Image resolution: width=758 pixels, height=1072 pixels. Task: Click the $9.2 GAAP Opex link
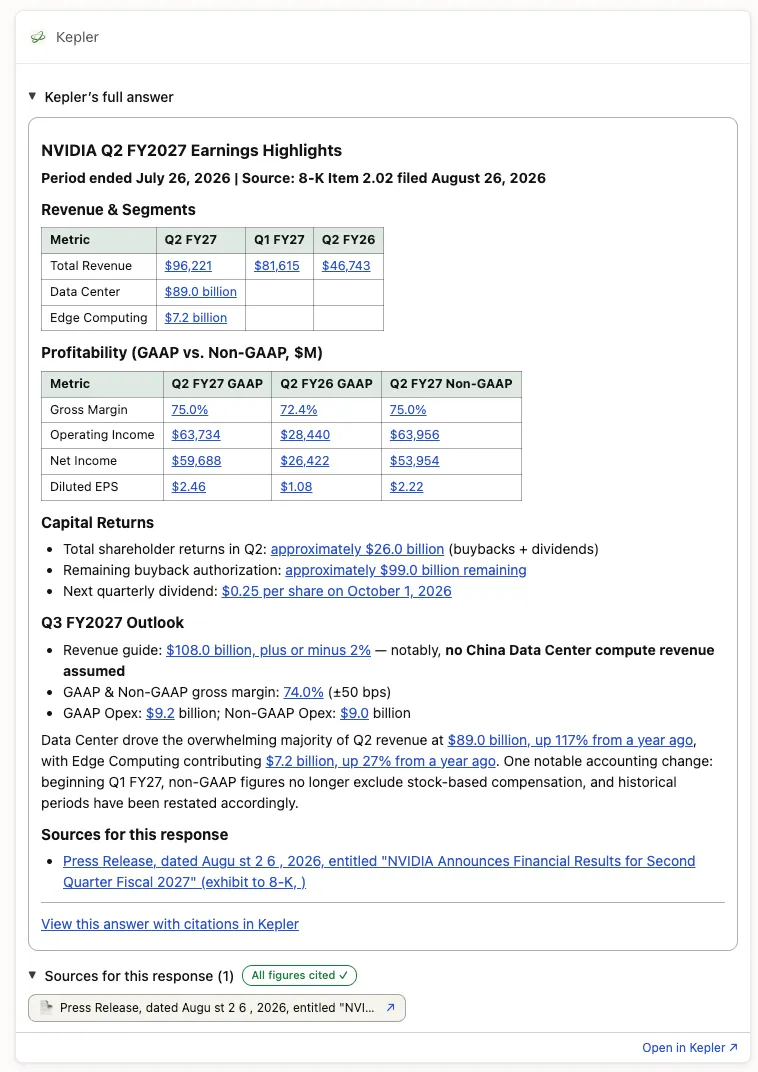[x=160, y=713]
